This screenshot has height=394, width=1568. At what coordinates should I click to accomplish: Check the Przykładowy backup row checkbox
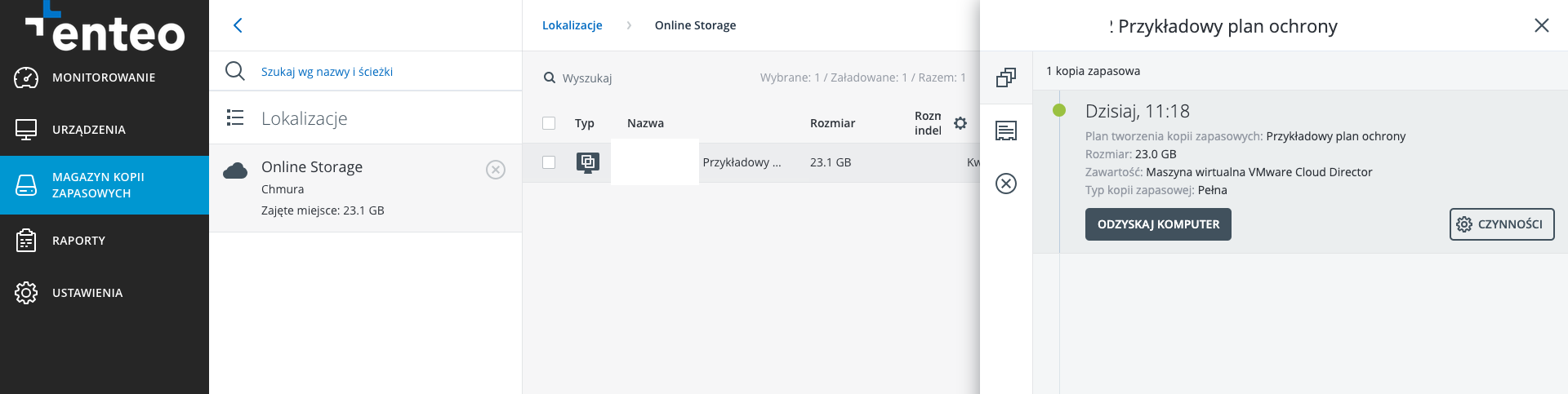pos(549,162)
